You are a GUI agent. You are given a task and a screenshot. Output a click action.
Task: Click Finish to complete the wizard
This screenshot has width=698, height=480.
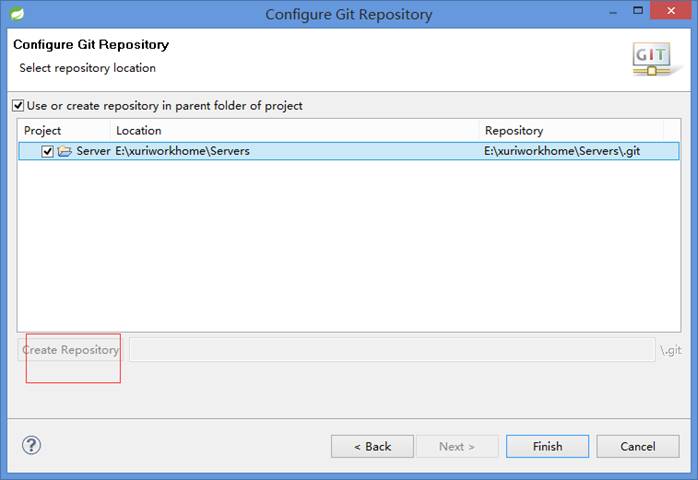548,446
